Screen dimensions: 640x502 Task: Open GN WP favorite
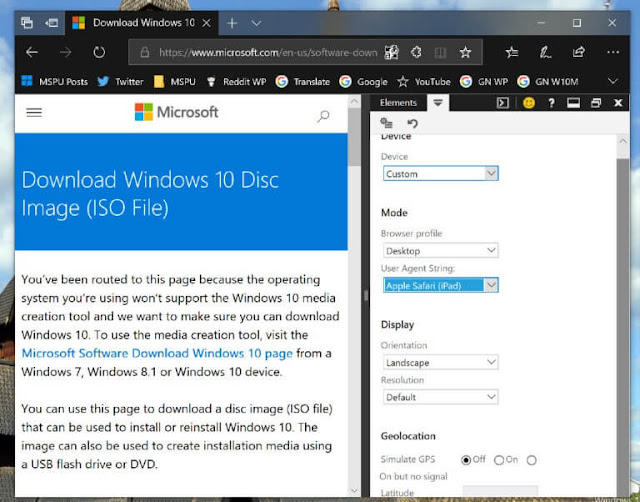[483, 82]
